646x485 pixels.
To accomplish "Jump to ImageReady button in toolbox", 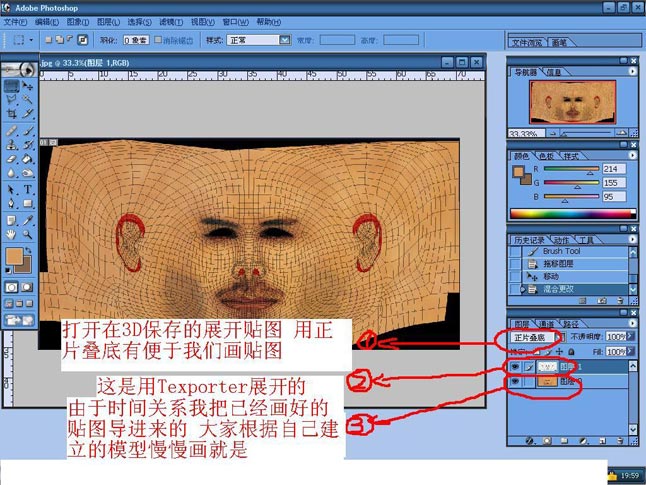I will pyautogui.click(x=19, y=320).
